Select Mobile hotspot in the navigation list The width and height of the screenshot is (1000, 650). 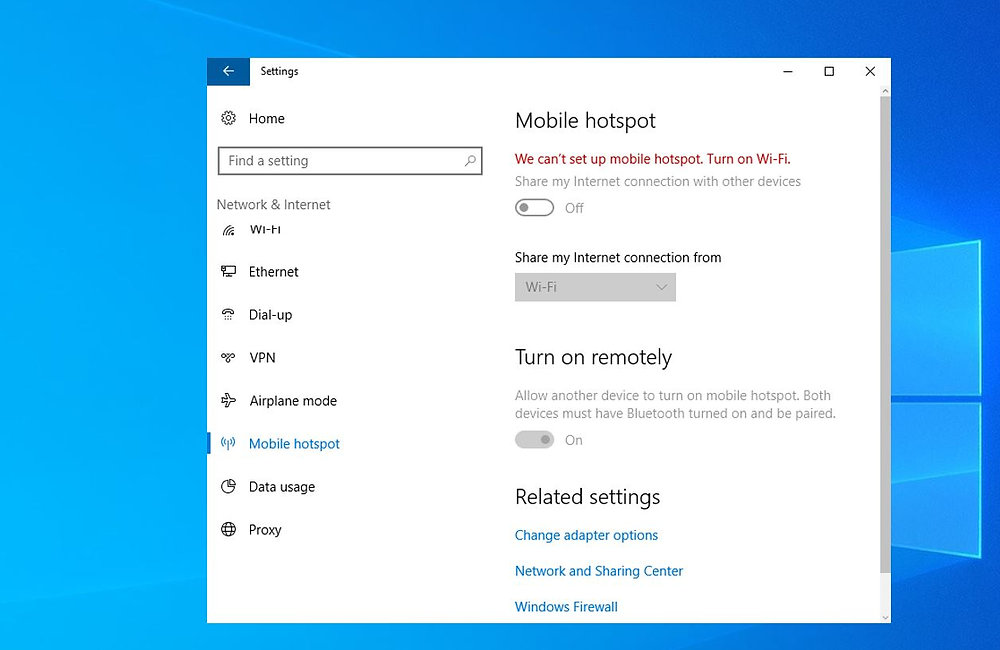[294, 443]
